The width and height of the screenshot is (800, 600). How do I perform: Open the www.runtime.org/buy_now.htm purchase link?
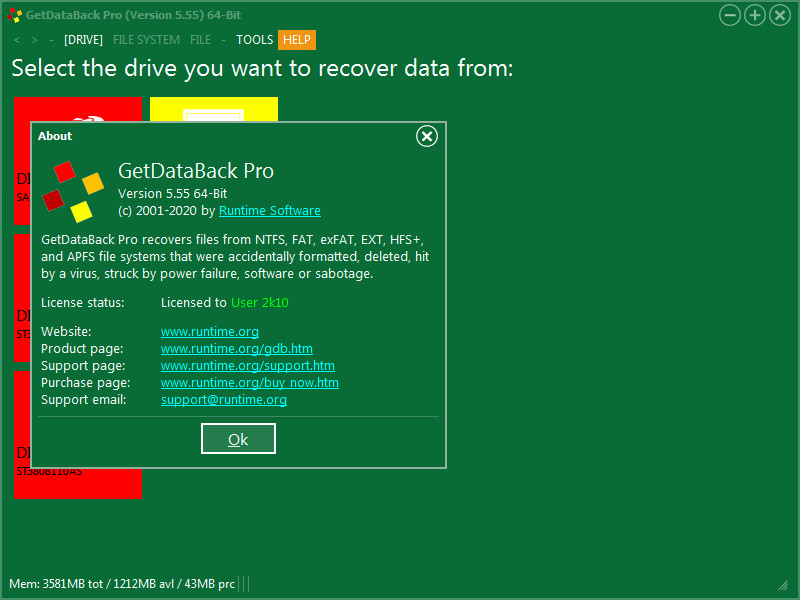[x=249, y=383]
